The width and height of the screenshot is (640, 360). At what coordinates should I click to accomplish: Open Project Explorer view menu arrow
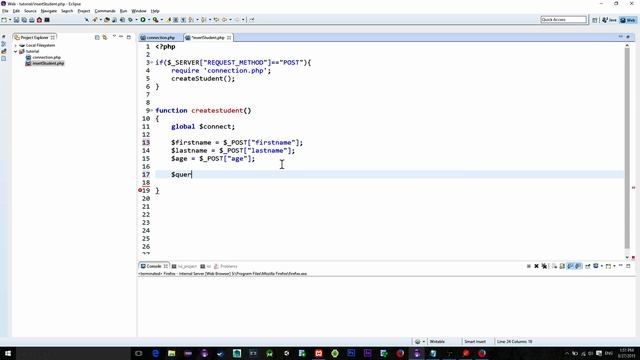pyautogui.click(x=114, y=37)
